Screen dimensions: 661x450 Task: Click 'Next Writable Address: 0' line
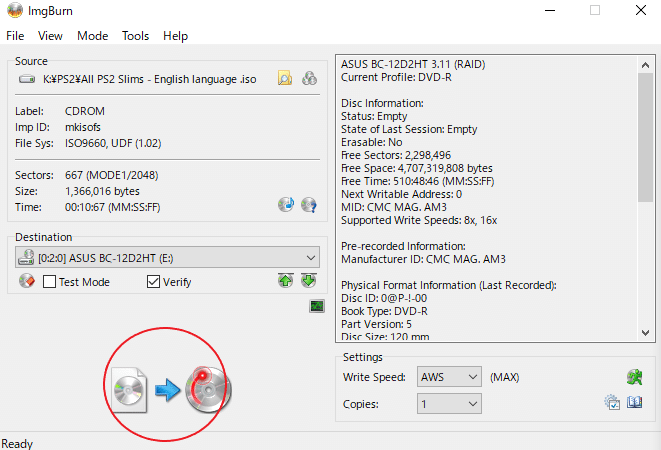pyautogui.click(x=401, y=194)
